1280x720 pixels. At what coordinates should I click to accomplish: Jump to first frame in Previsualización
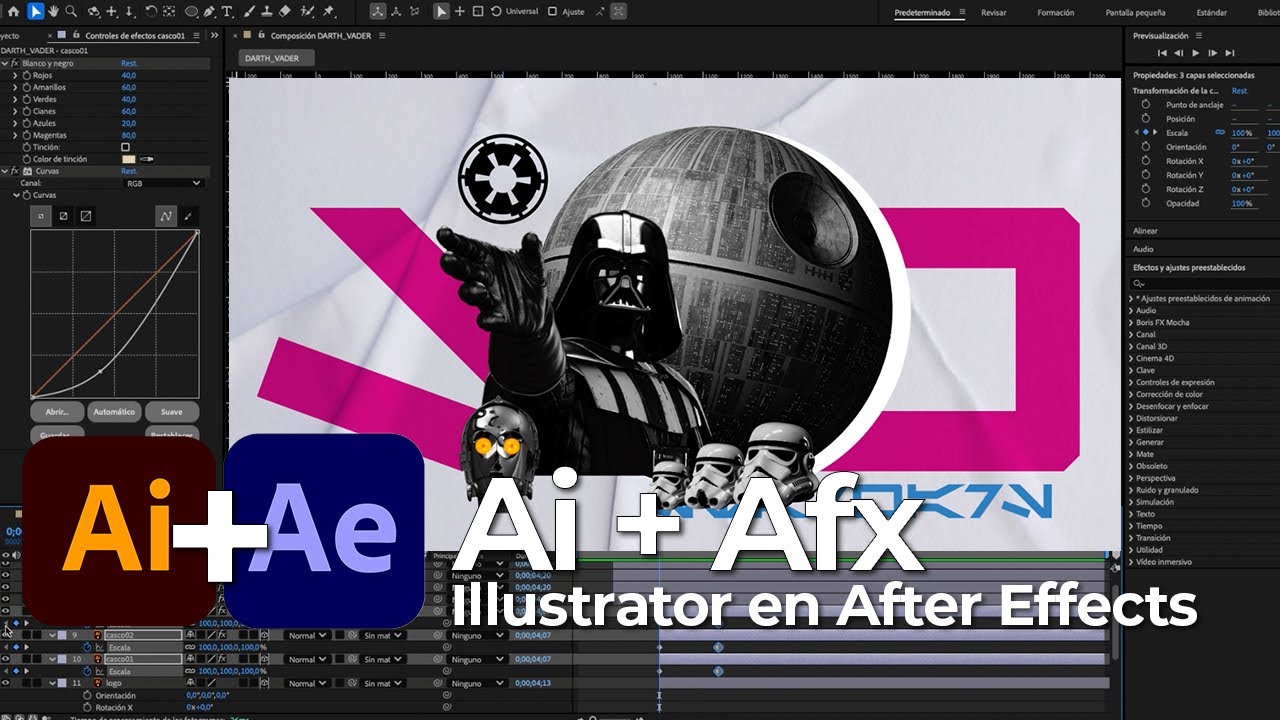point(1162,52)
